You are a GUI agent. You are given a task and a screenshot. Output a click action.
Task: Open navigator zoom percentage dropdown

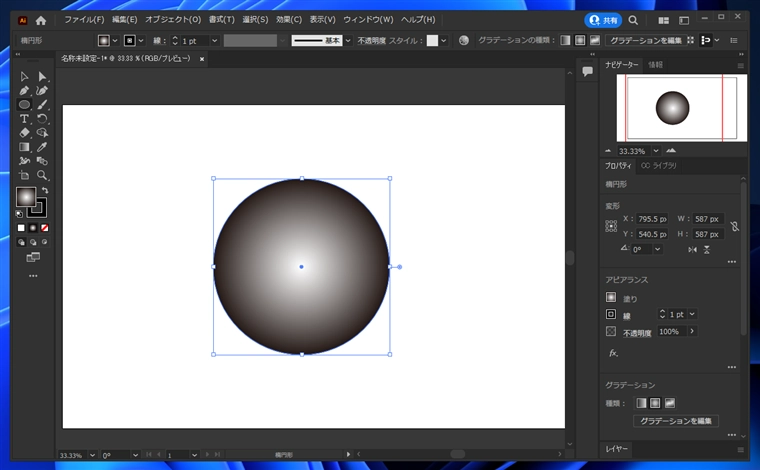click(656, 151)
